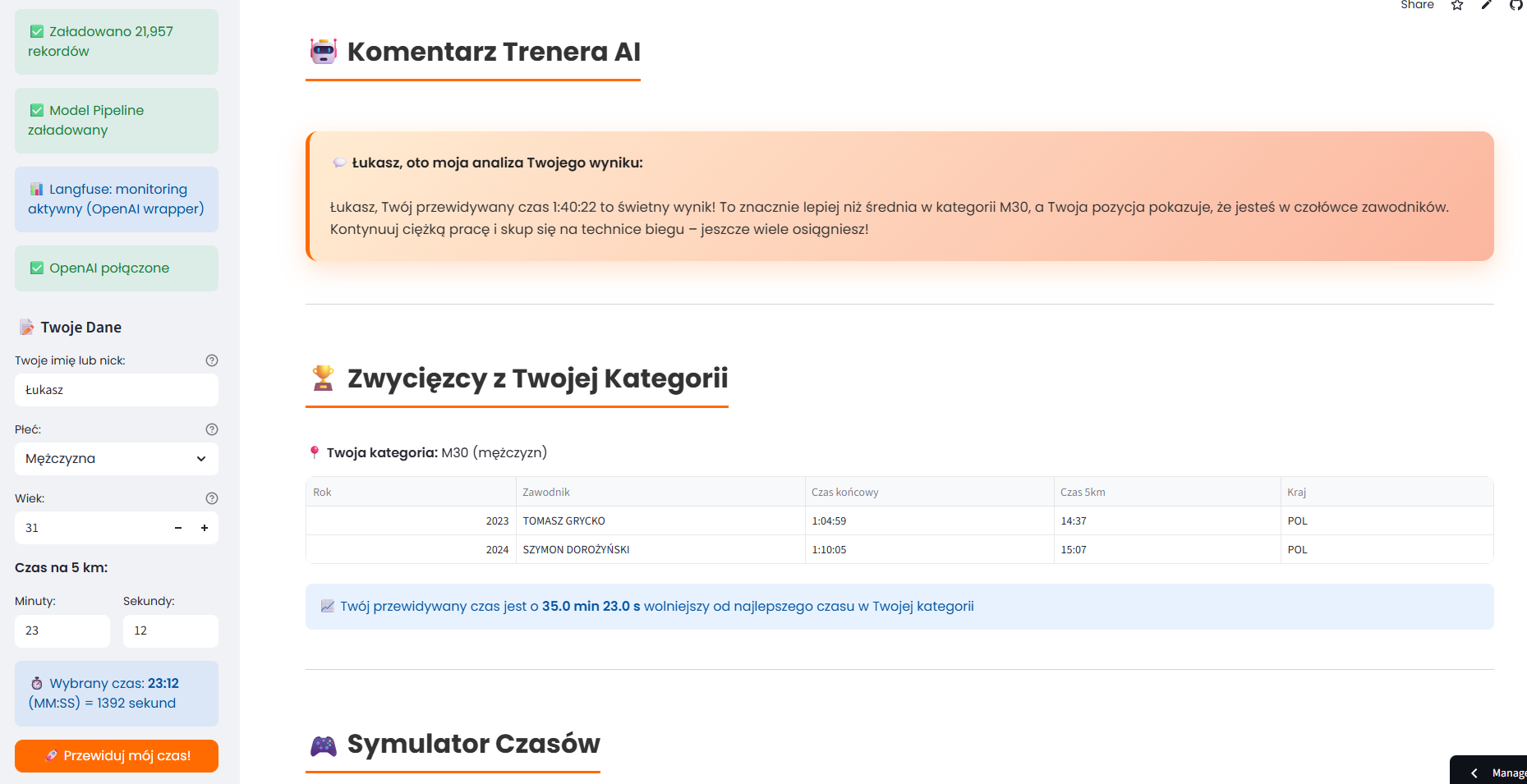1527x784 pixels.
Task: Open the Płeć dropdown showing Mężczyzna
Action: click(x=117, y=459)
